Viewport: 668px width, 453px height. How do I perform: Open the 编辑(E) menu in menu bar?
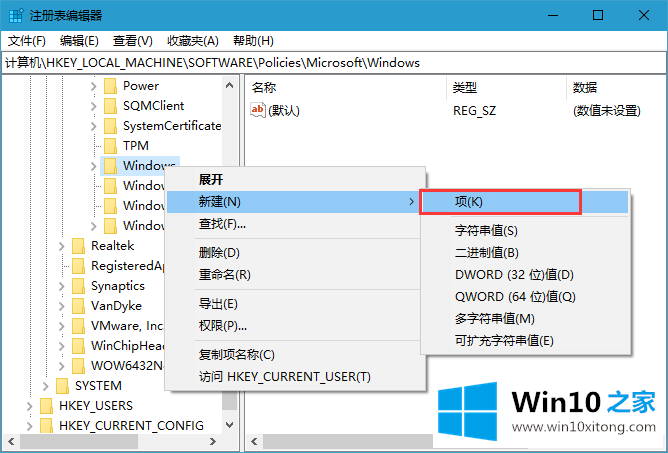[x=79, y=41]
